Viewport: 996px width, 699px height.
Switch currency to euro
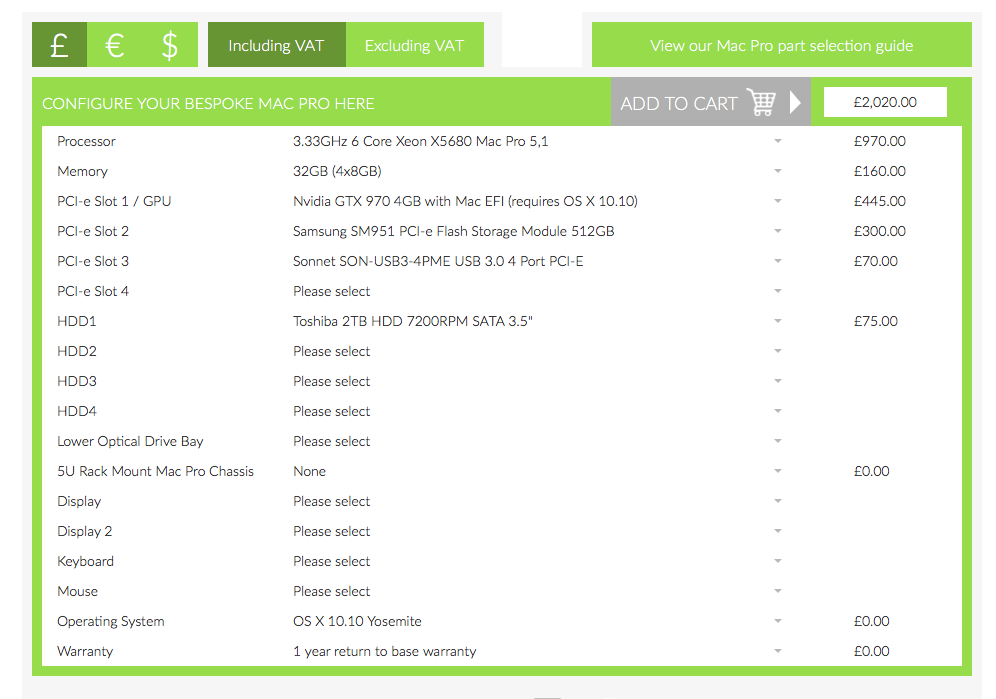click(115, 44)
